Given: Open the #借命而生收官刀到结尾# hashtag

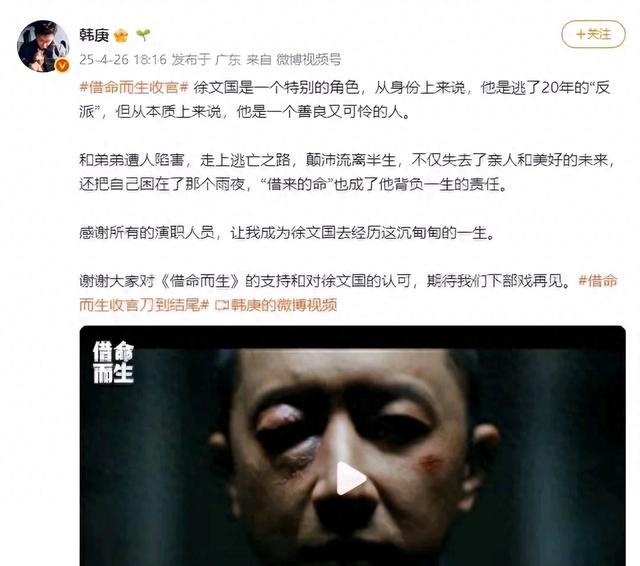Looking at the screenshot, I should 348,293.
